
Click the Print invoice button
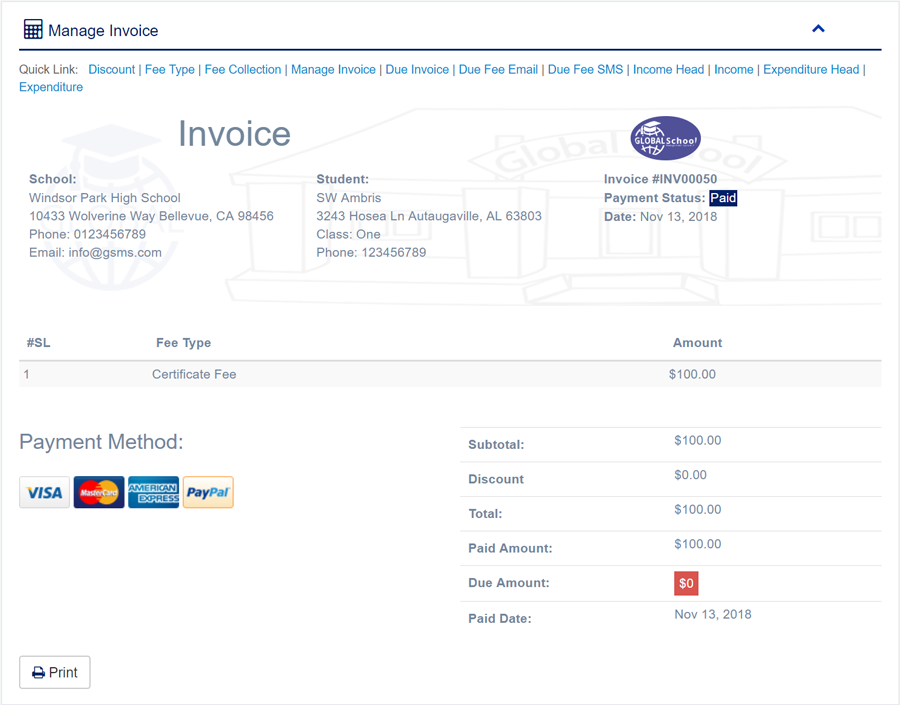pyautogui.click(x=55, y=672)
